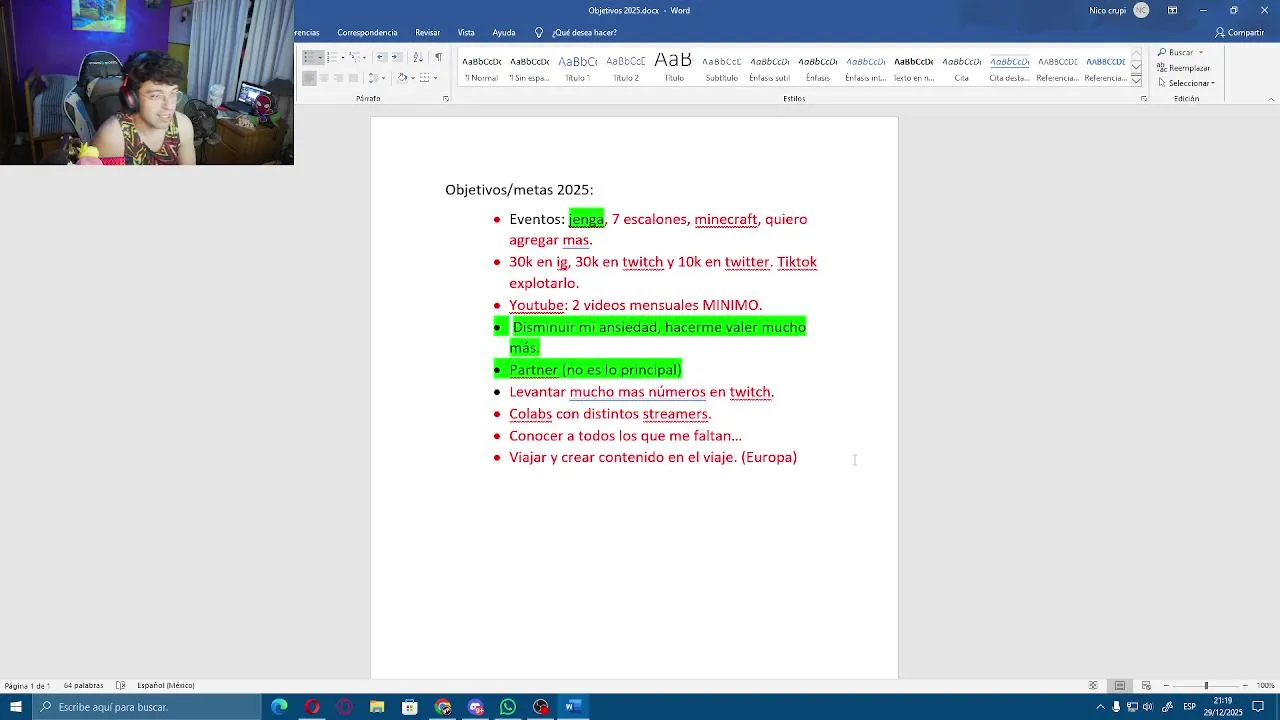Decrease paragraph indent
The width and height of the screenshot is (1280, 720).
(x=380, y=57)
